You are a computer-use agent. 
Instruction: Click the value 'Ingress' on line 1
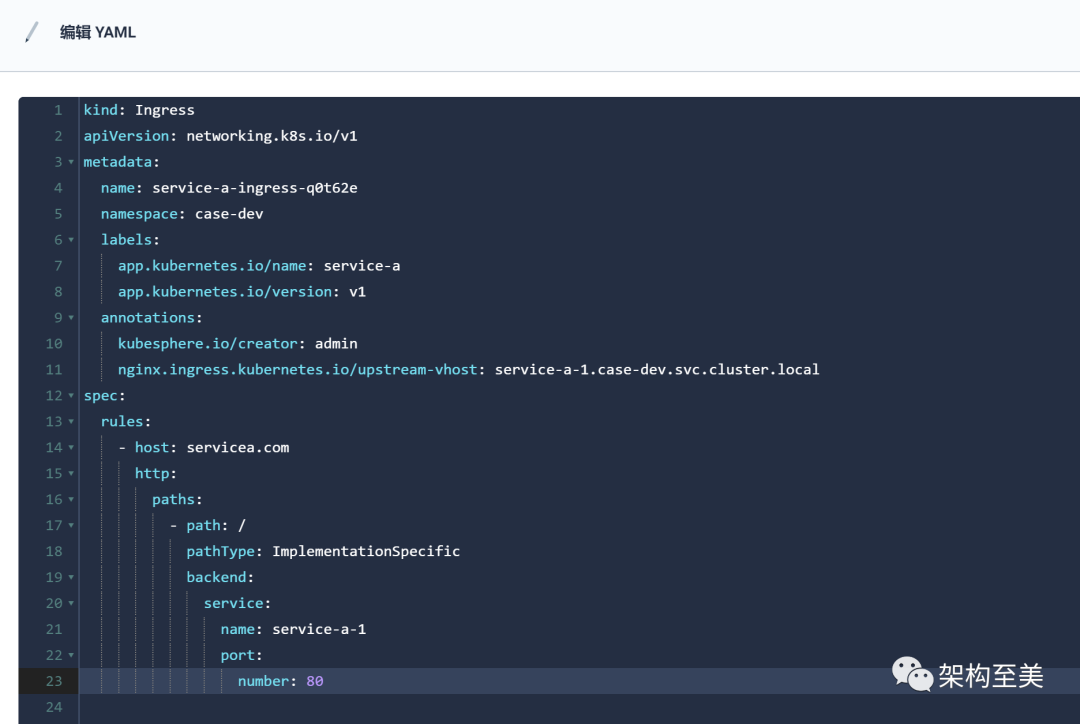[x=165, y=110]
